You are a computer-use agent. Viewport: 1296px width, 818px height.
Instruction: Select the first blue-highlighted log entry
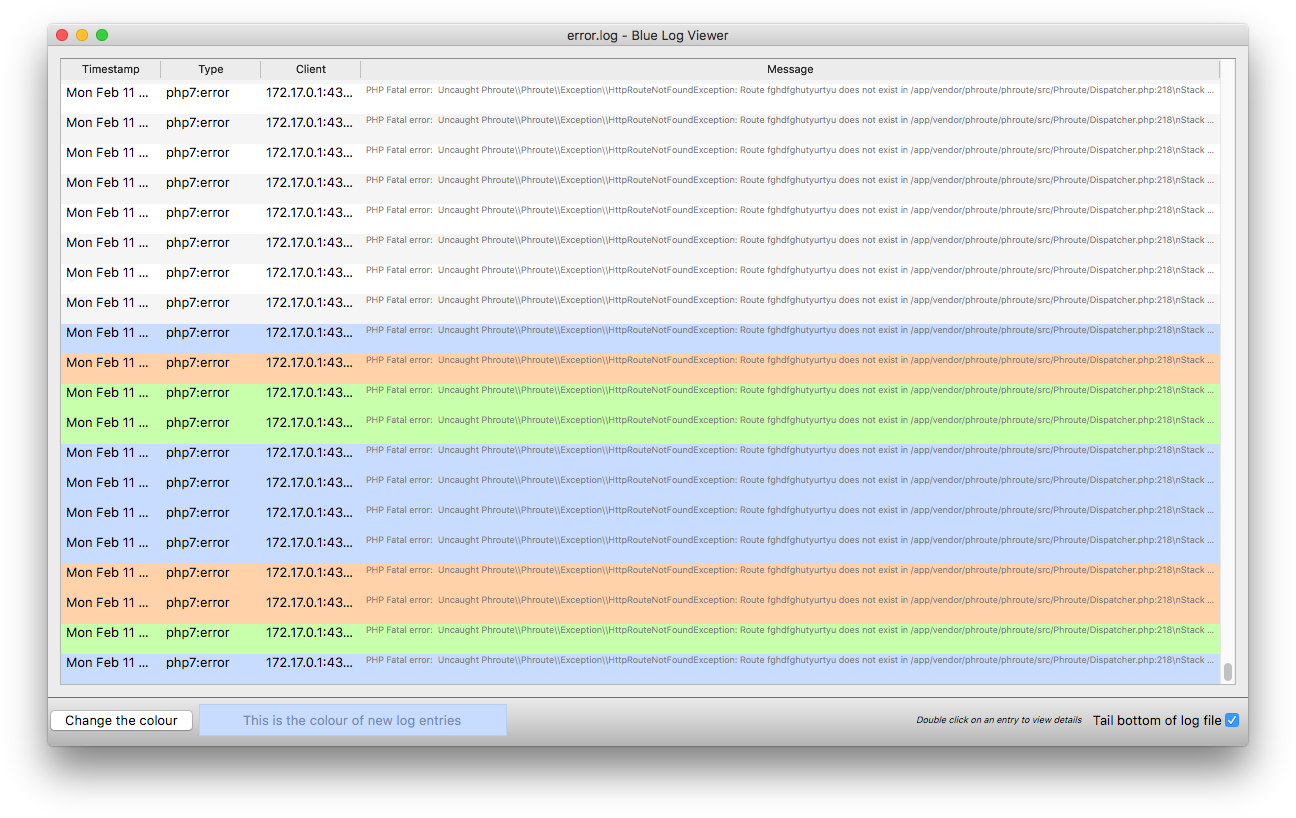pyautogui.click(x=640, y=334)
